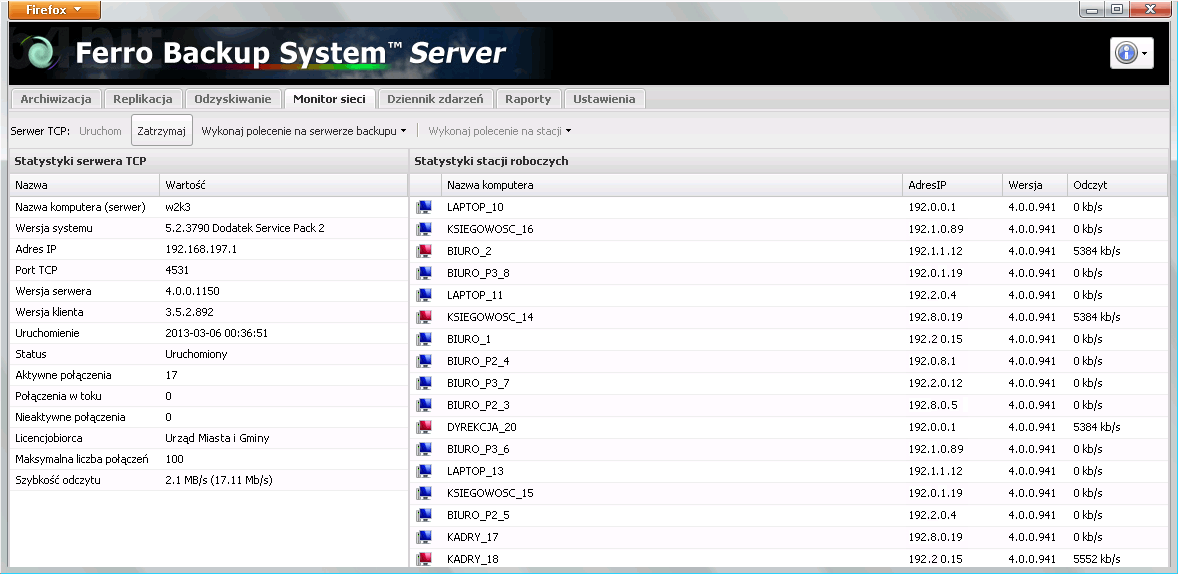Click the workstation icon for BIURO_P3_6
1178x574 pixels.
point(424,449)
